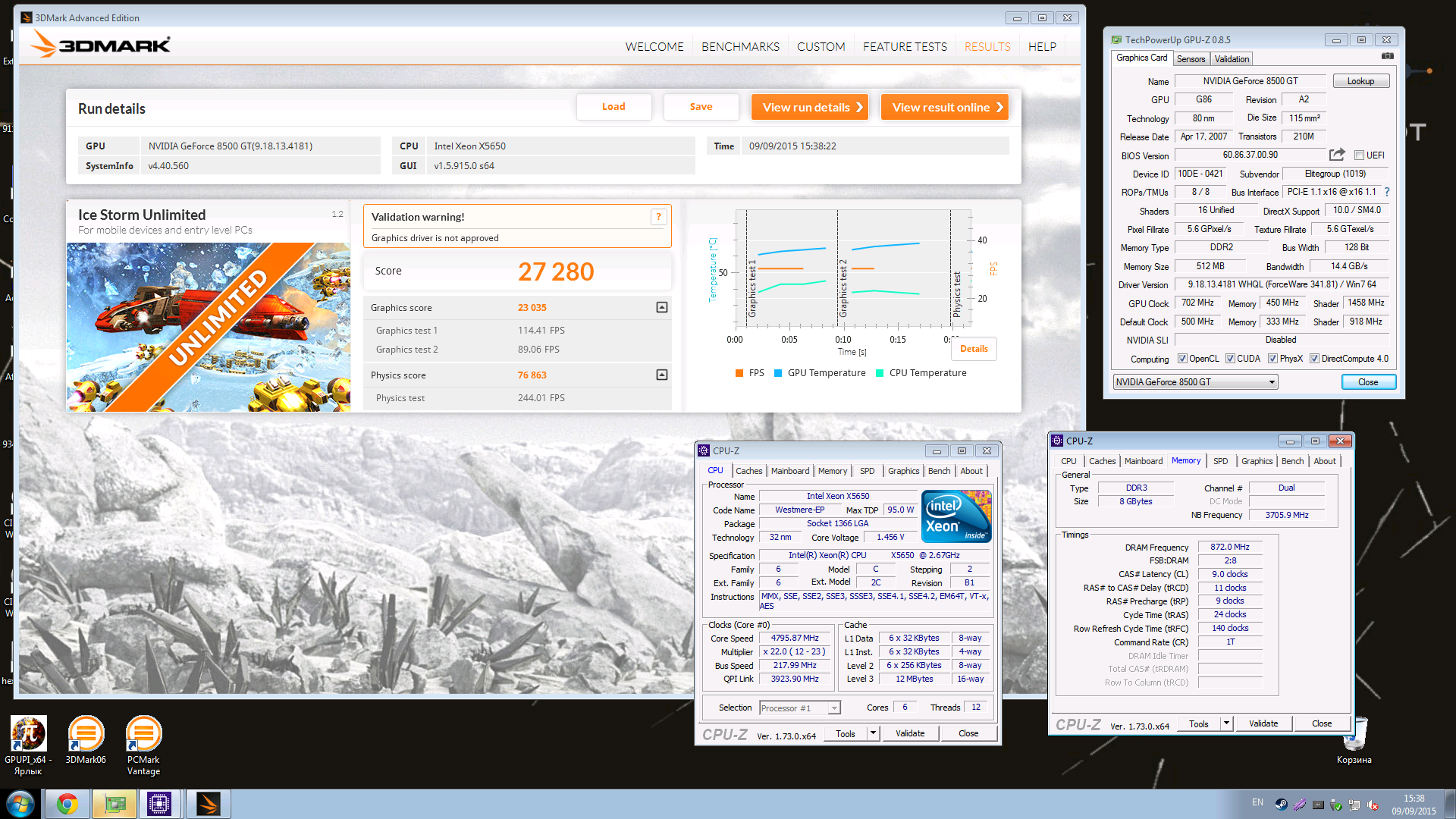Open the 3DMark06 desktop shortcut
Screen dimensions: 1456x819
point(86,740)
